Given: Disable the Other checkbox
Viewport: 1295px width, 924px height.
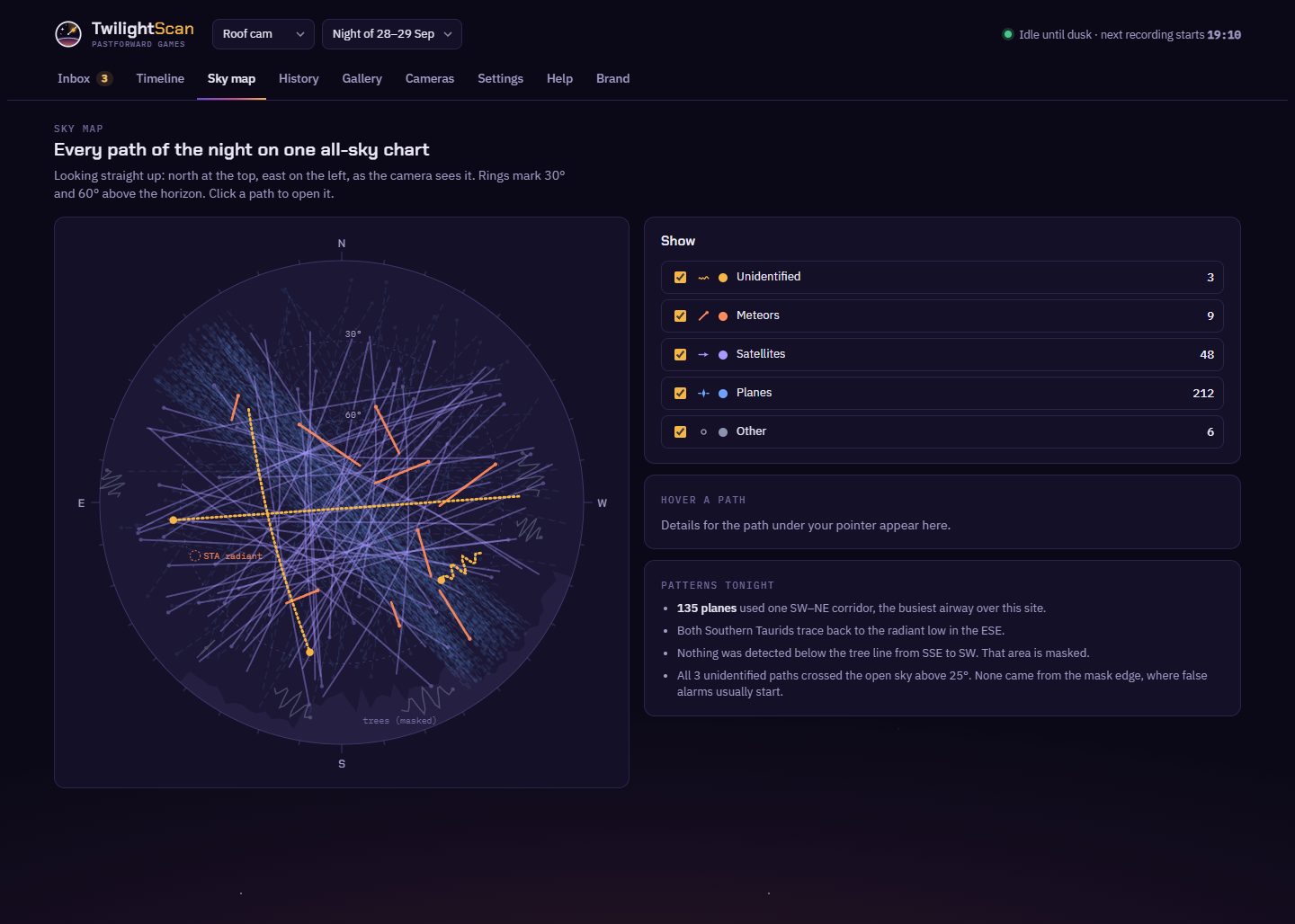Looking at the screenshot, I should (x=680, y=431).
